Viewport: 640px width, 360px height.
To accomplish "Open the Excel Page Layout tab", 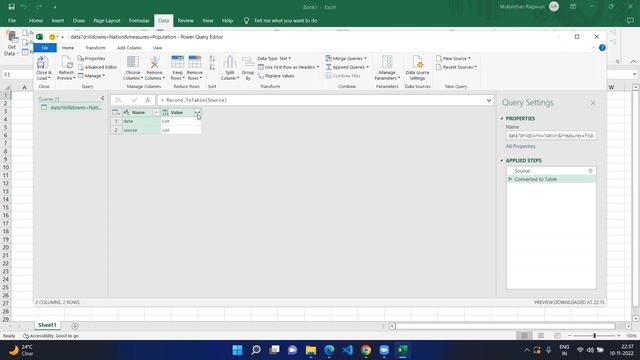I will [x=107, y=20].
